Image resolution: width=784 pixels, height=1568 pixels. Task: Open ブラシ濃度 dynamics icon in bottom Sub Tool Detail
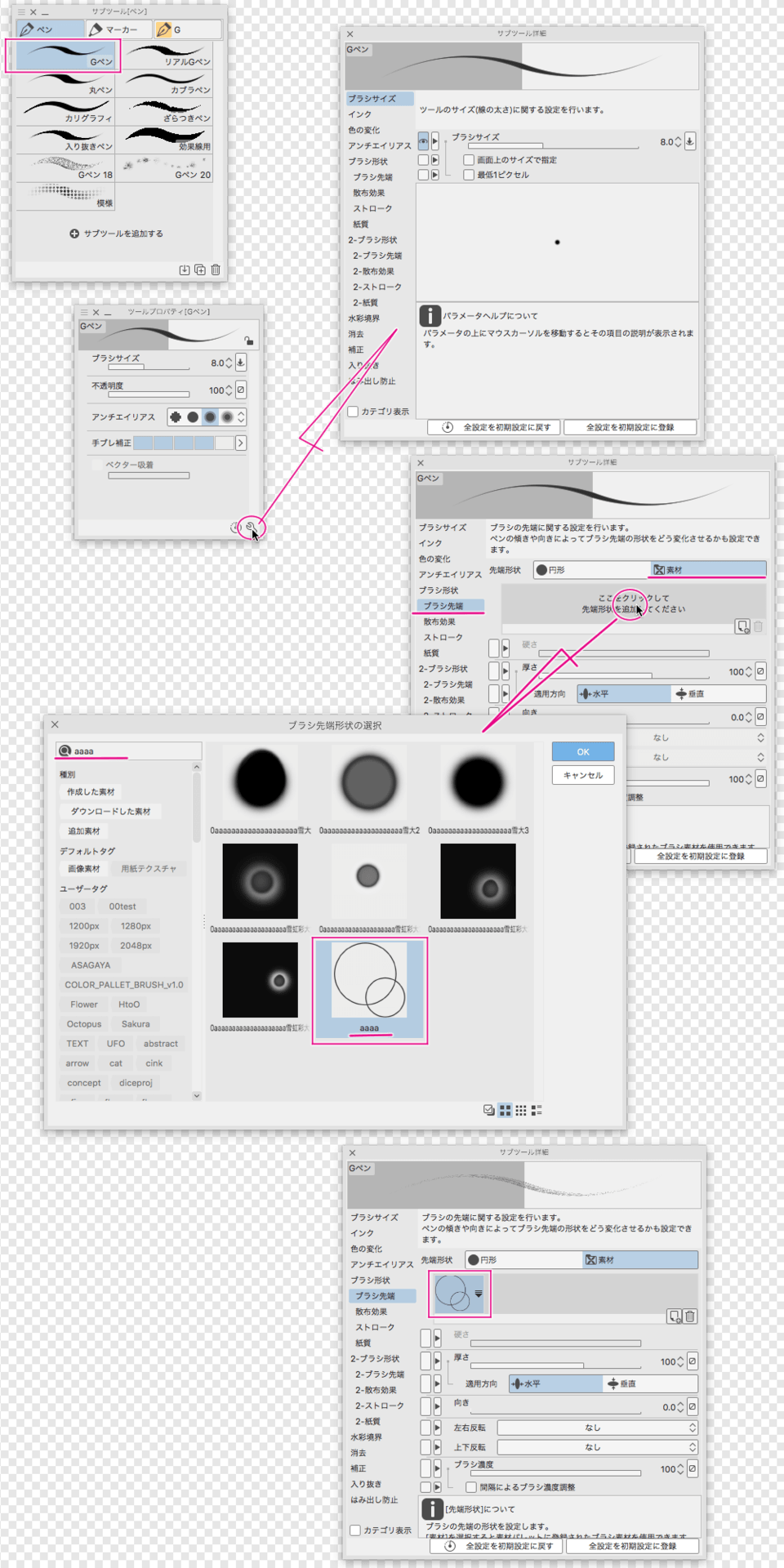pyautogui.click(x=693, y=1469)
